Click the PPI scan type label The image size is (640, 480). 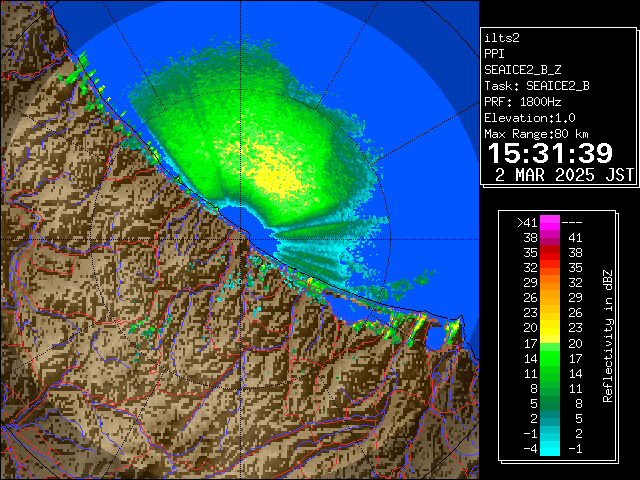coord(494,54)
